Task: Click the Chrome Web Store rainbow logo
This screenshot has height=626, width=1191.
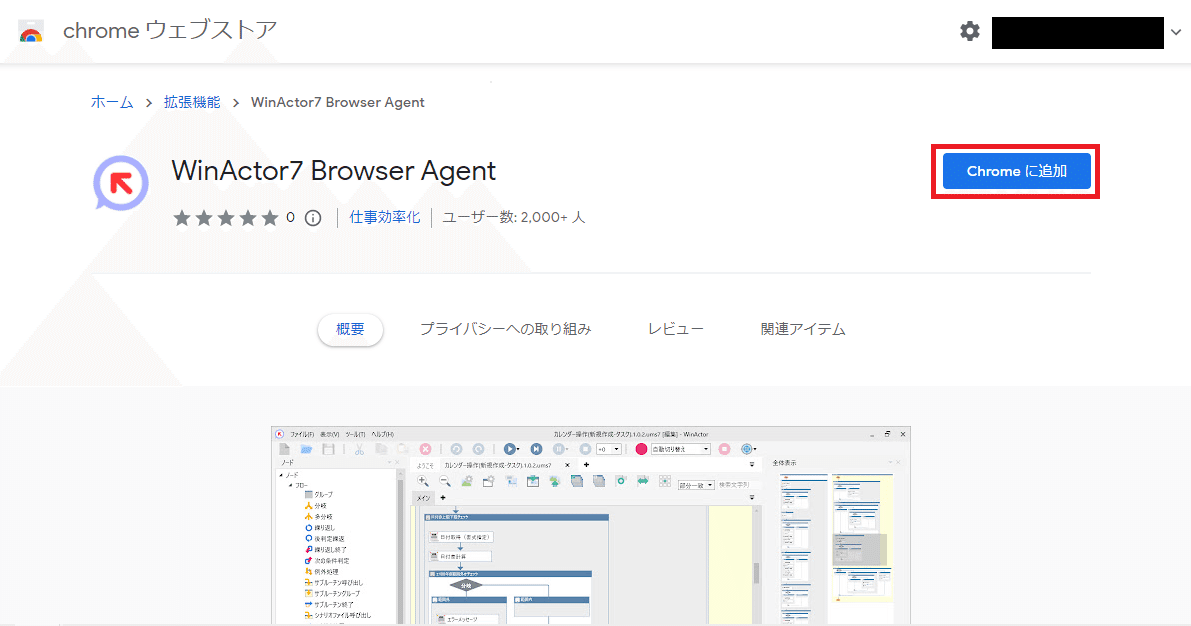Action: (29, 31)
